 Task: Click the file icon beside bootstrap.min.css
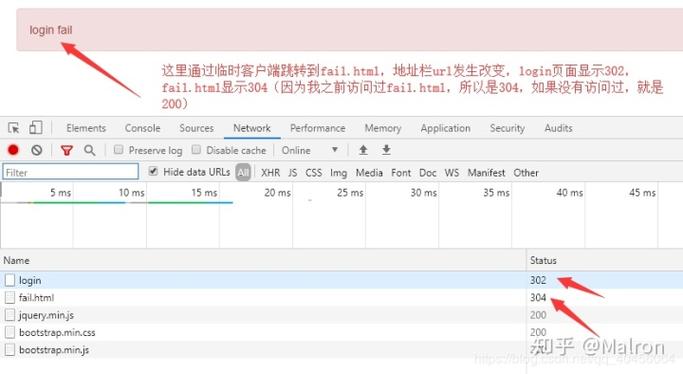[10, 332]
